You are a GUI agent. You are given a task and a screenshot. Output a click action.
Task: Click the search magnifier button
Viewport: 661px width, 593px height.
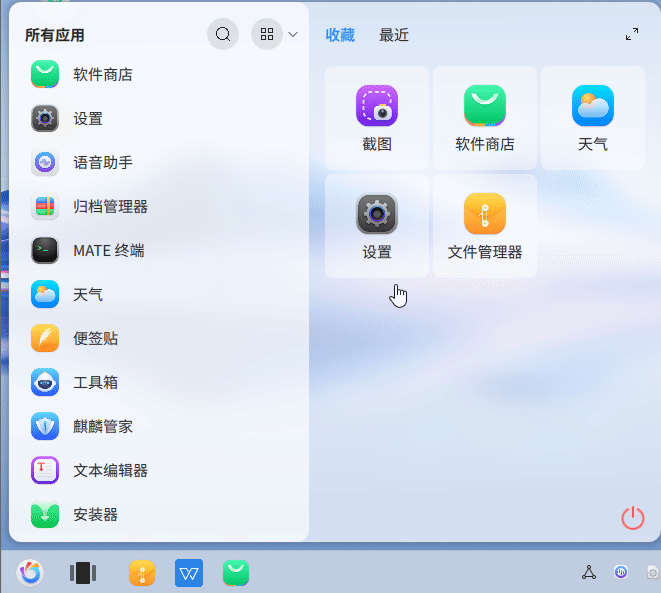click(x=223, y=34)
